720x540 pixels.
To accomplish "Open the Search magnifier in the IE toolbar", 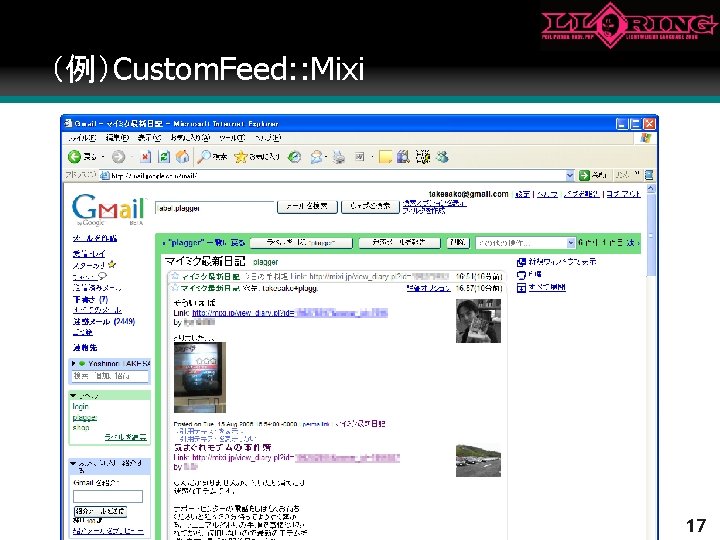I will (x=204, y=157).
